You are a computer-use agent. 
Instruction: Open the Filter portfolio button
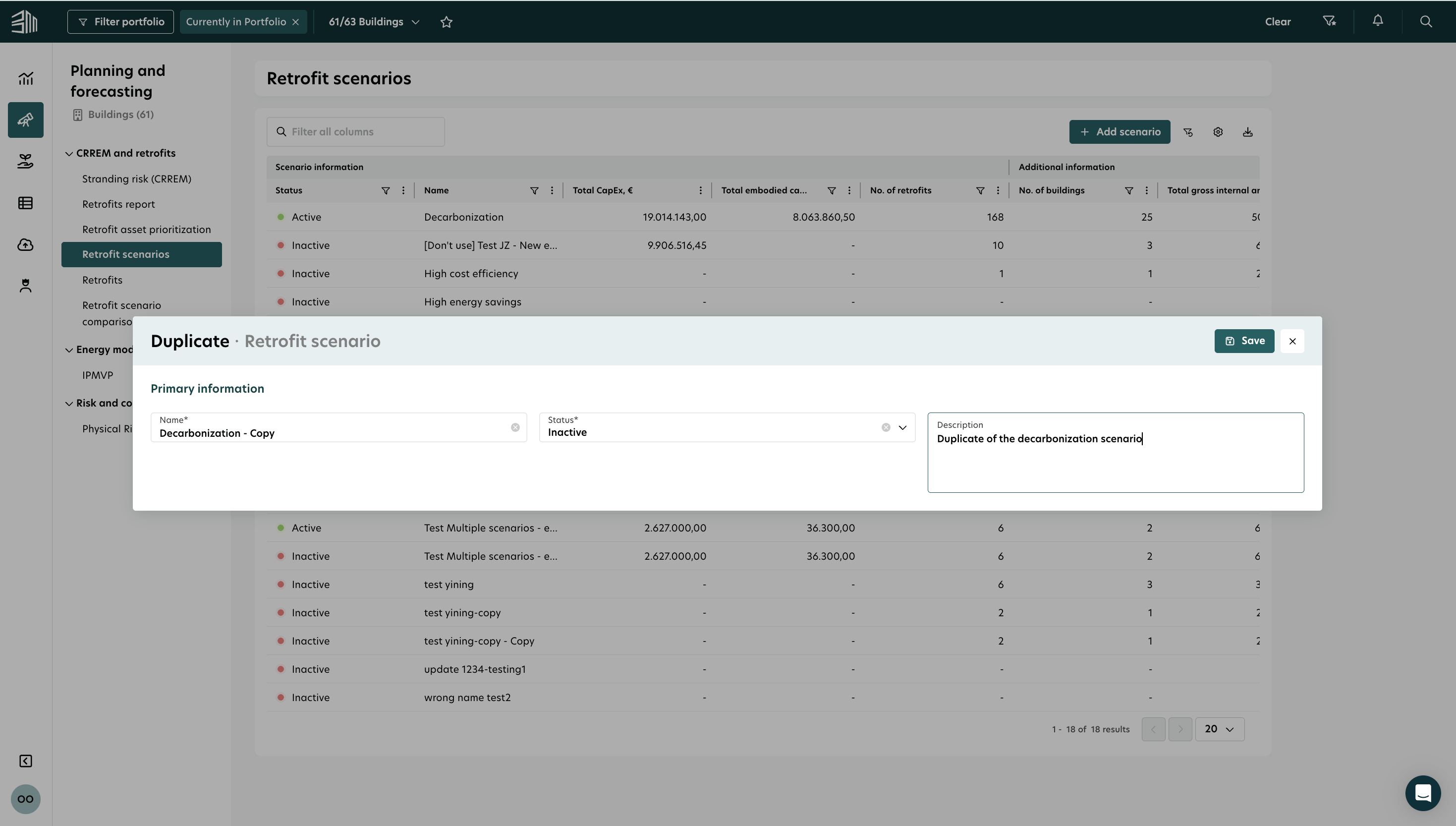(x=120, y=21)
